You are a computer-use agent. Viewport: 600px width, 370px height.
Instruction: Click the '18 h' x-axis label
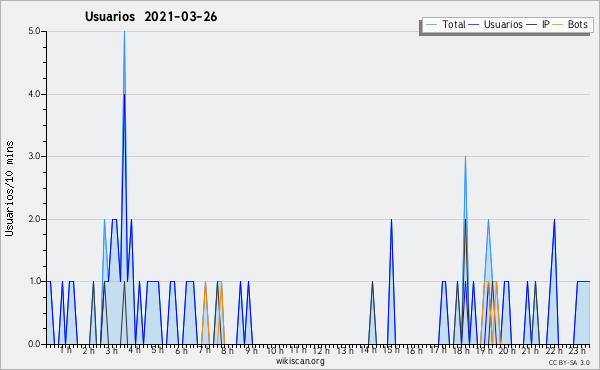tap(461, 351)
